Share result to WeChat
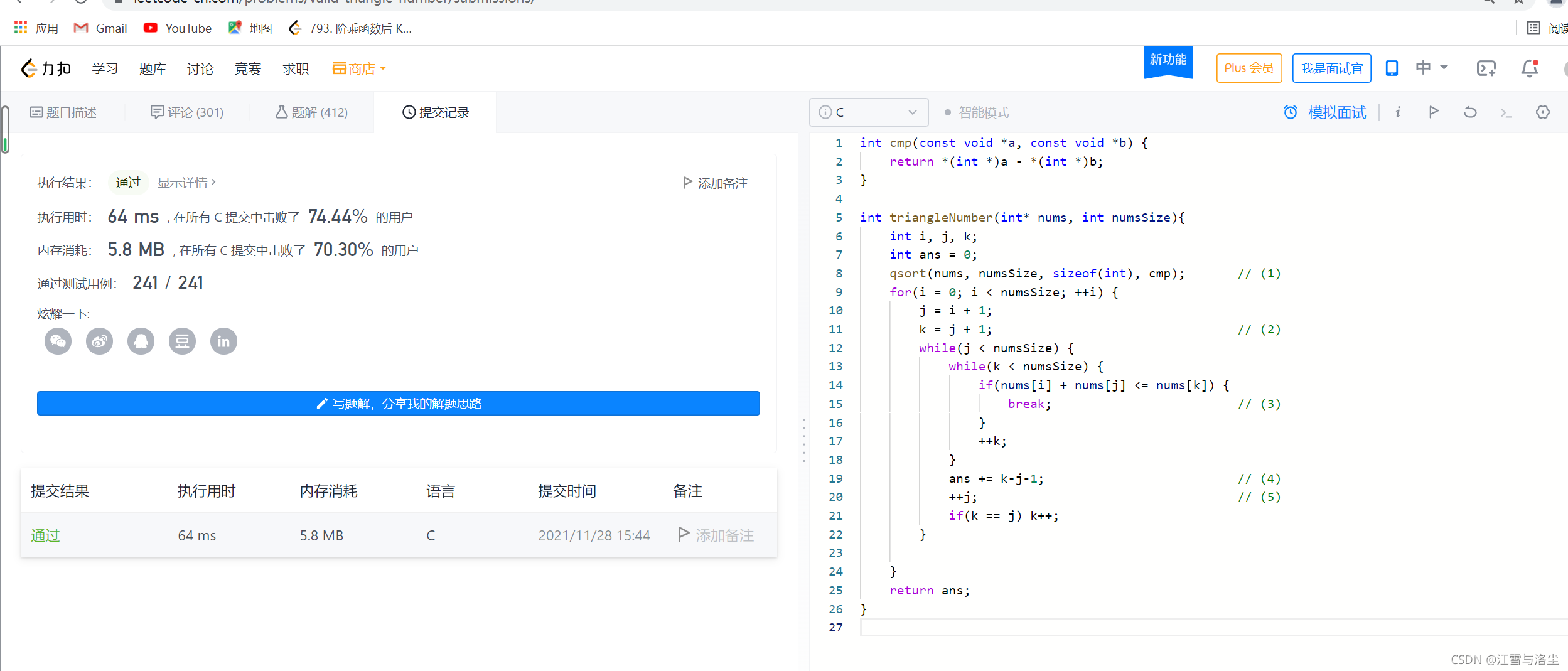1568x671 pixels. [x=58, y=341]
